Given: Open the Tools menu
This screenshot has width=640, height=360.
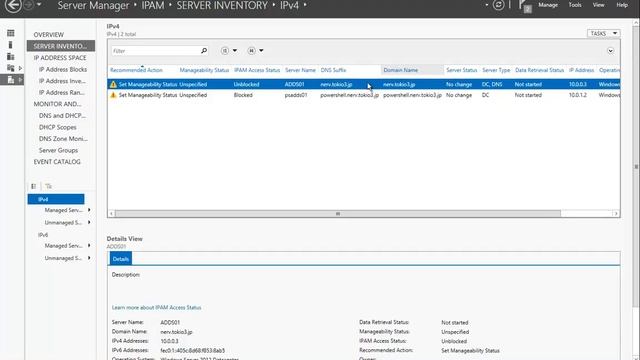Looking at the screenshot, I should click(x=575, y=5).
